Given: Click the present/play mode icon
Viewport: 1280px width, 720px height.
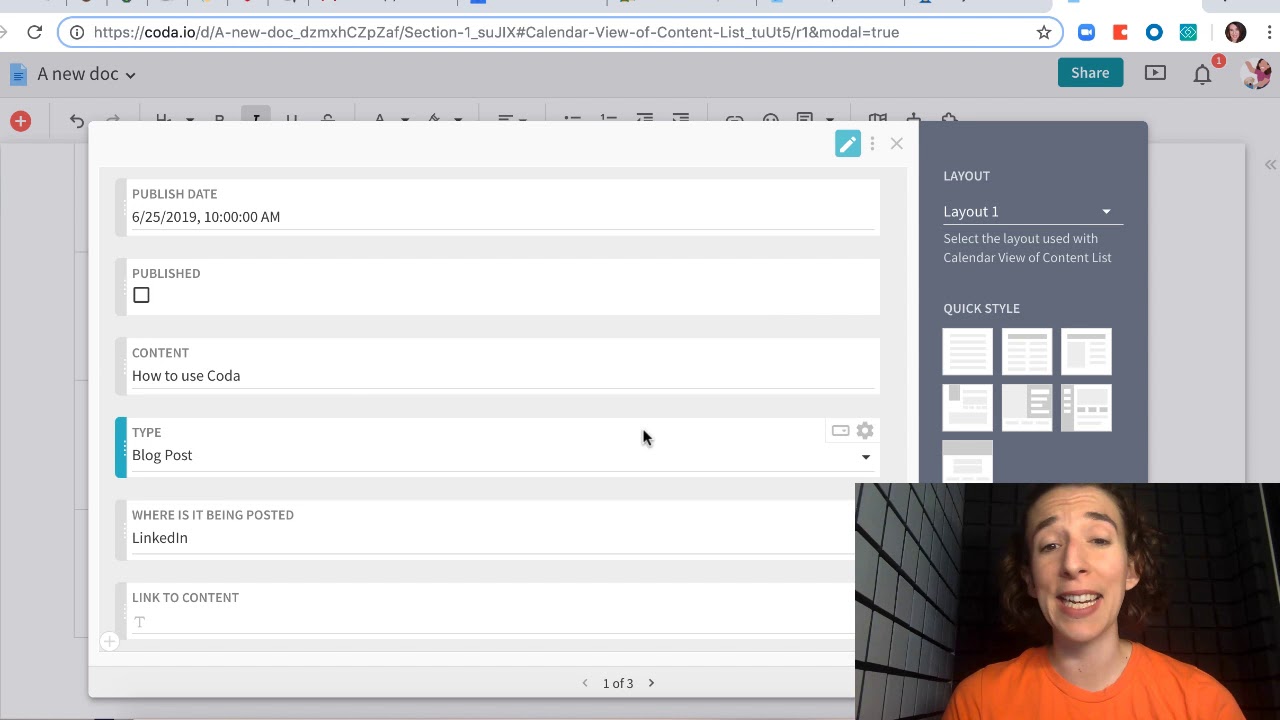Looking at the screenshot, I should pos(1155,73).
